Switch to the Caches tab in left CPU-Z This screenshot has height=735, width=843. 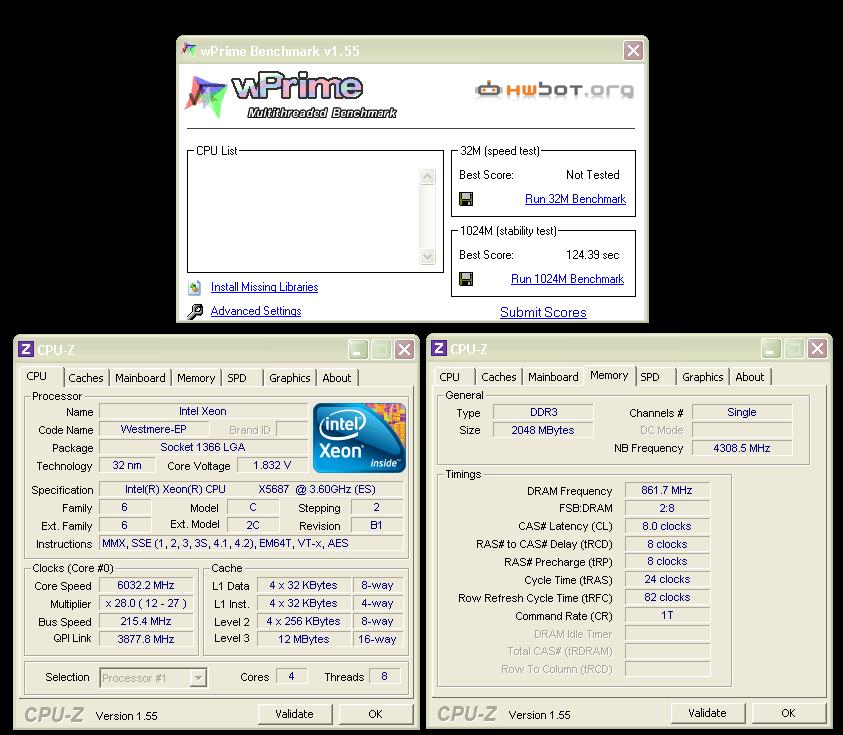click(85, 378)
